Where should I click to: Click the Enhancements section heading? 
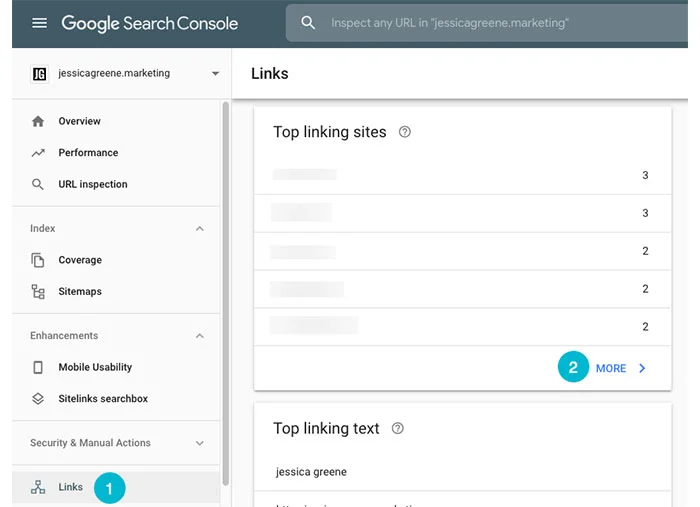click(x=64, y=336)
